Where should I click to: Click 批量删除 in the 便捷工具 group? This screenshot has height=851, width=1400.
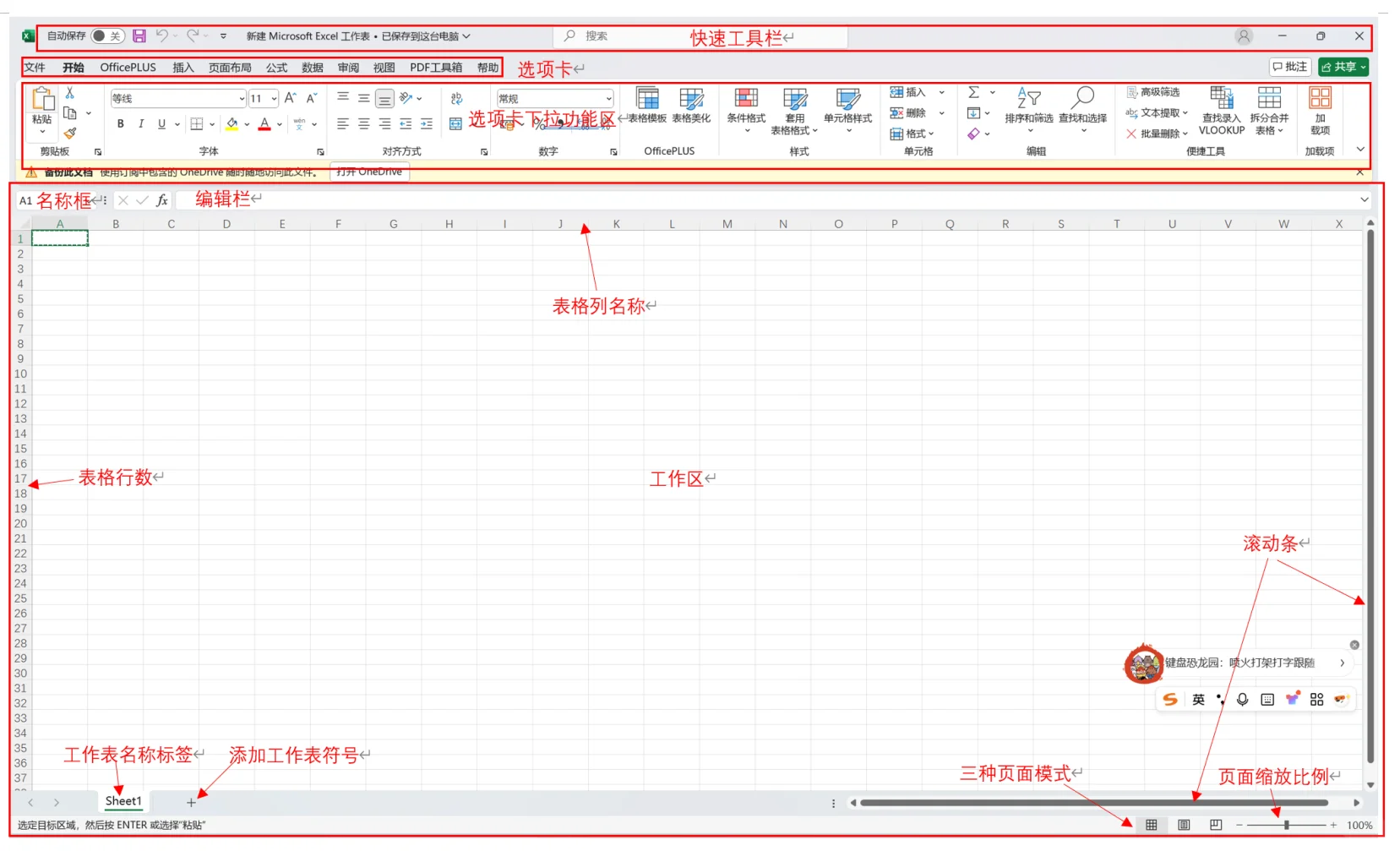(x=1157, y=134)
